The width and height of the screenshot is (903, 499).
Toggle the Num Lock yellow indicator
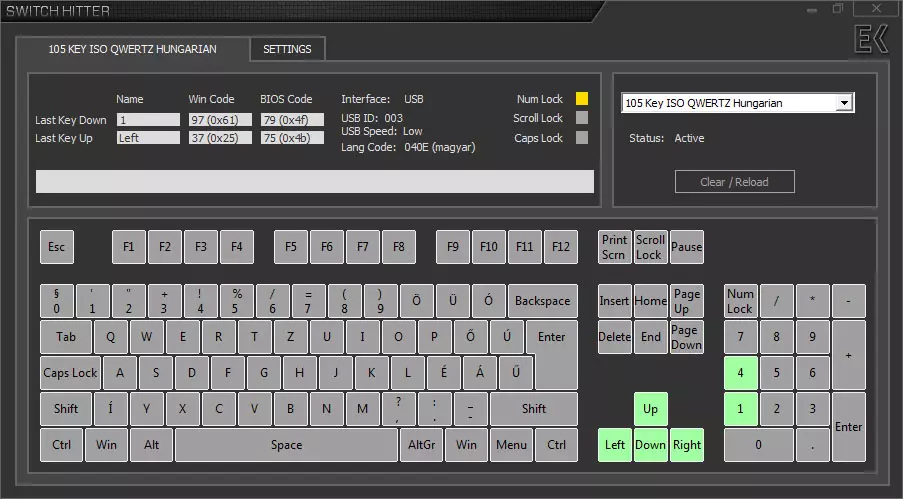(x=582, y=99)
